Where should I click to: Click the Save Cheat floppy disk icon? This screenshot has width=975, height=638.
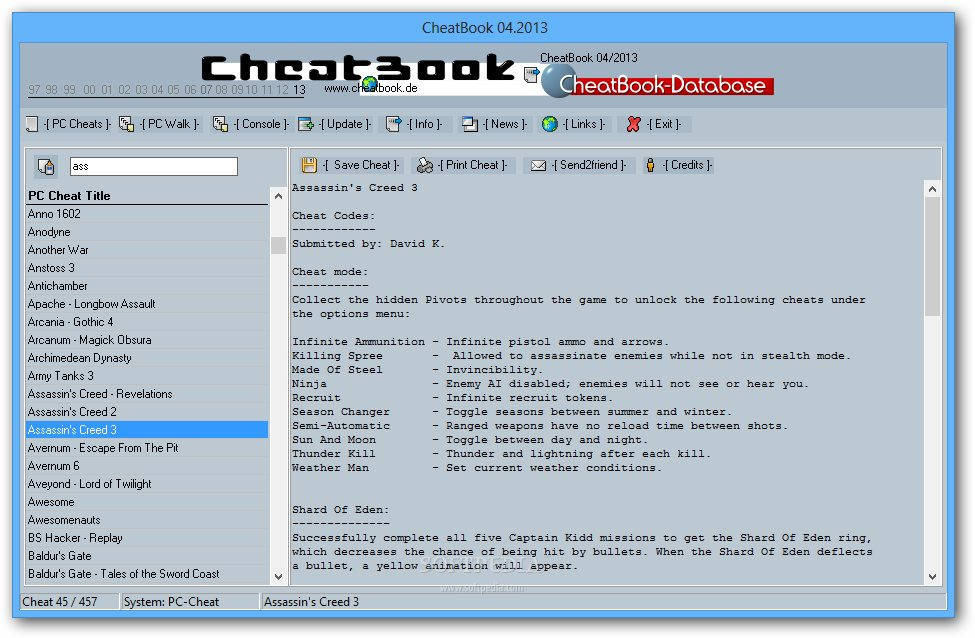pyautogui.click(x=309, y=165)
